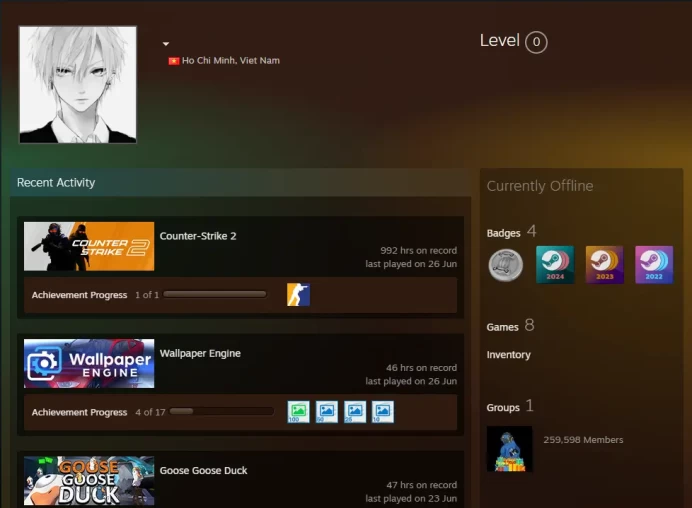The image size is (692, 508).
Task: Open the Steam 2024 year badge
Action: [x=555, y=265]
